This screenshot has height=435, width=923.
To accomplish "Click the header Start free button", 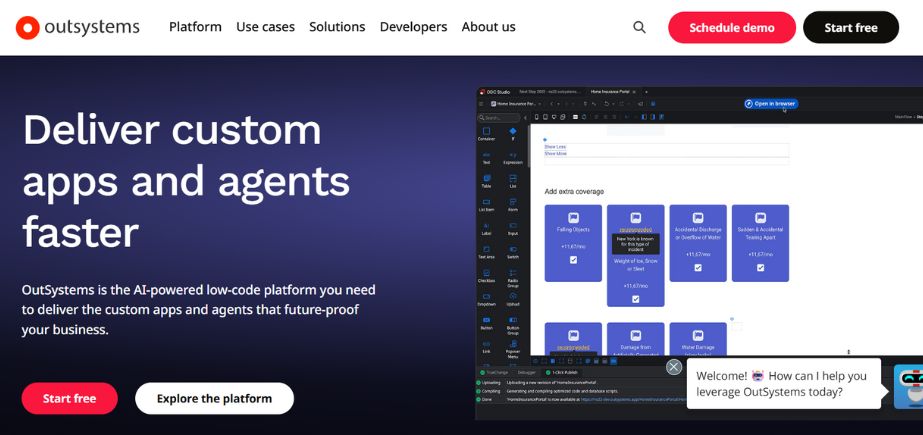I will click(x=851, y=28).
